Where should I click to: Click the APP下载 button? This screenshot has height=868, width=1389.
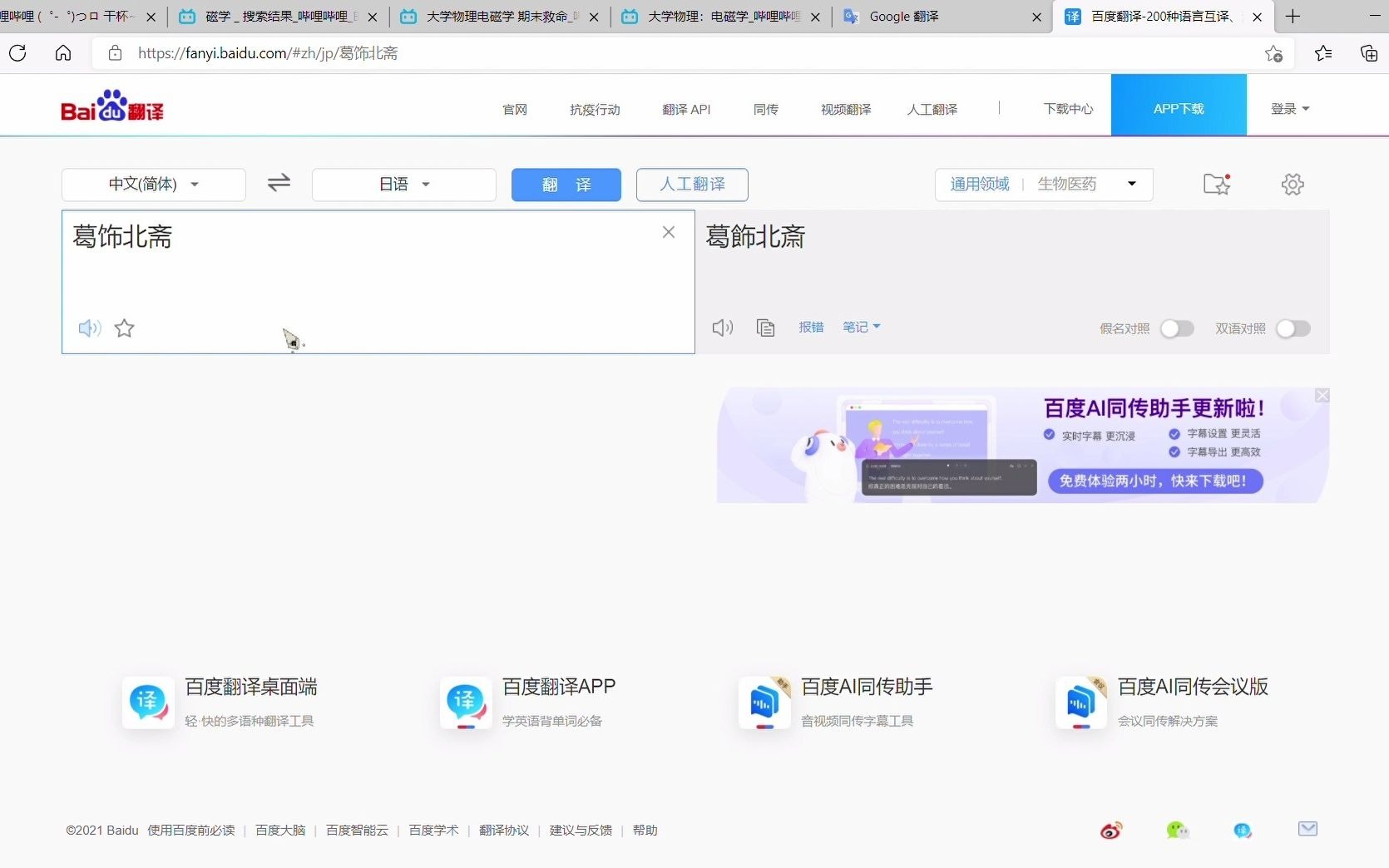coord(1179,105)
